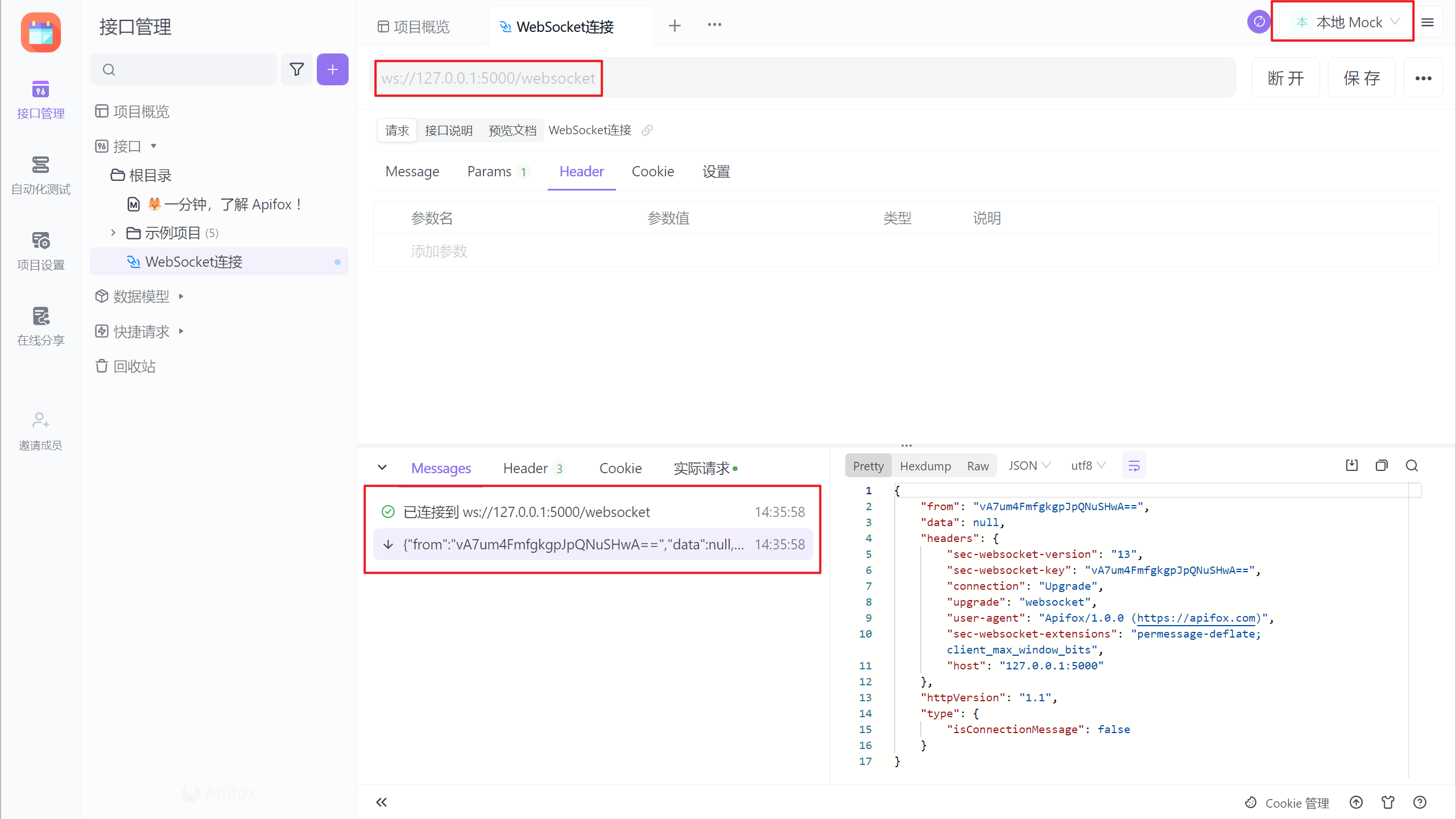Switch response view to Hexdump

(x=925, y=465)
